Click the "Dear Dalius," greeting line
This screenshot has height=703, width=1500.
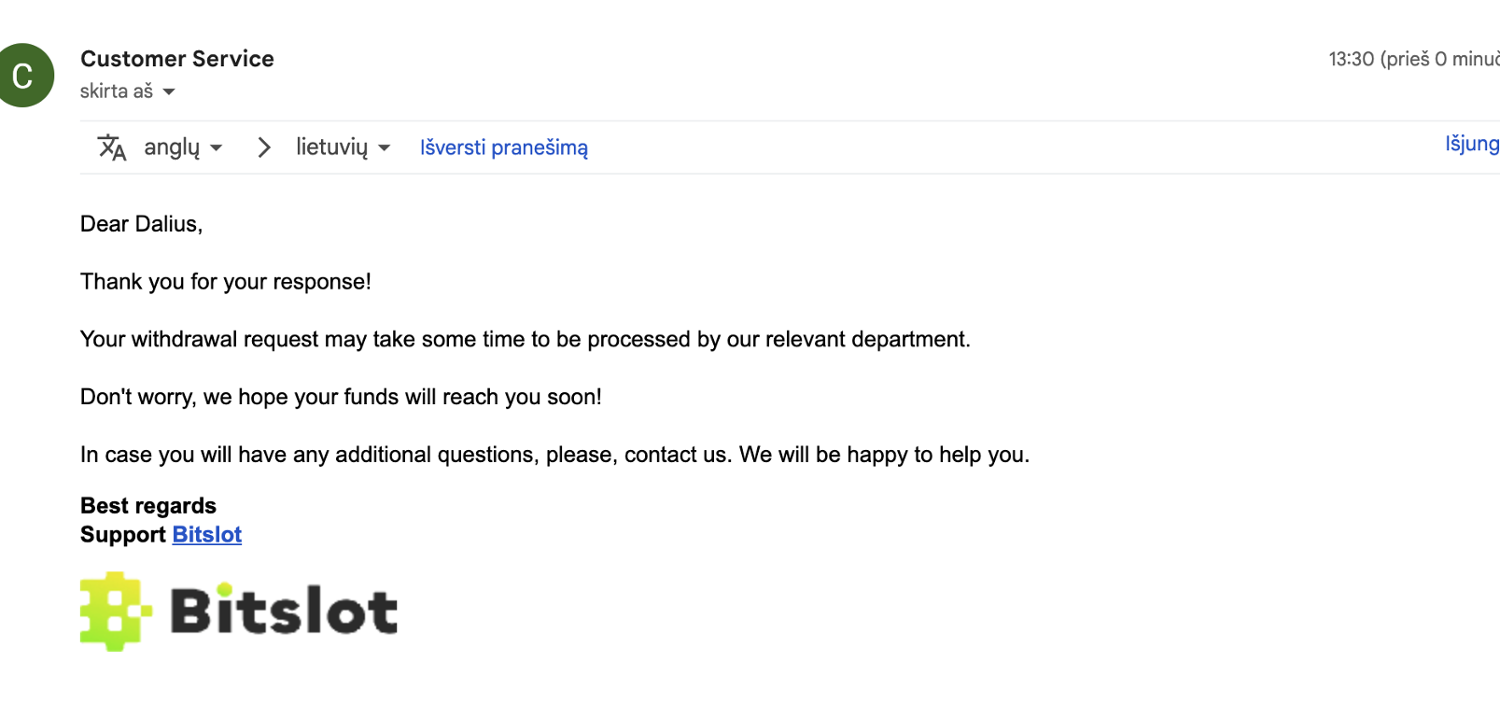pyautogui.click(x=141, y=224)
